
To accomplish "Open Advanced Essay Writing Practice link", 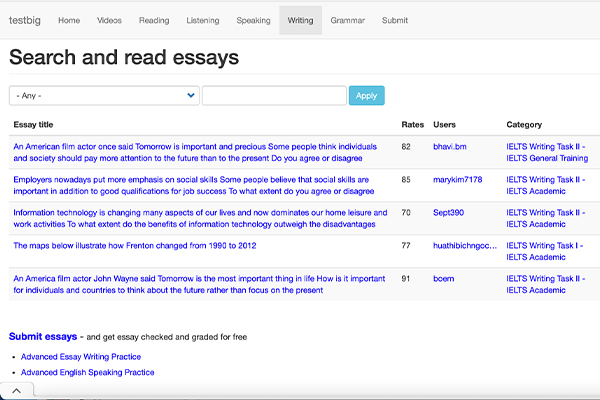I will [x=81, y=356].
